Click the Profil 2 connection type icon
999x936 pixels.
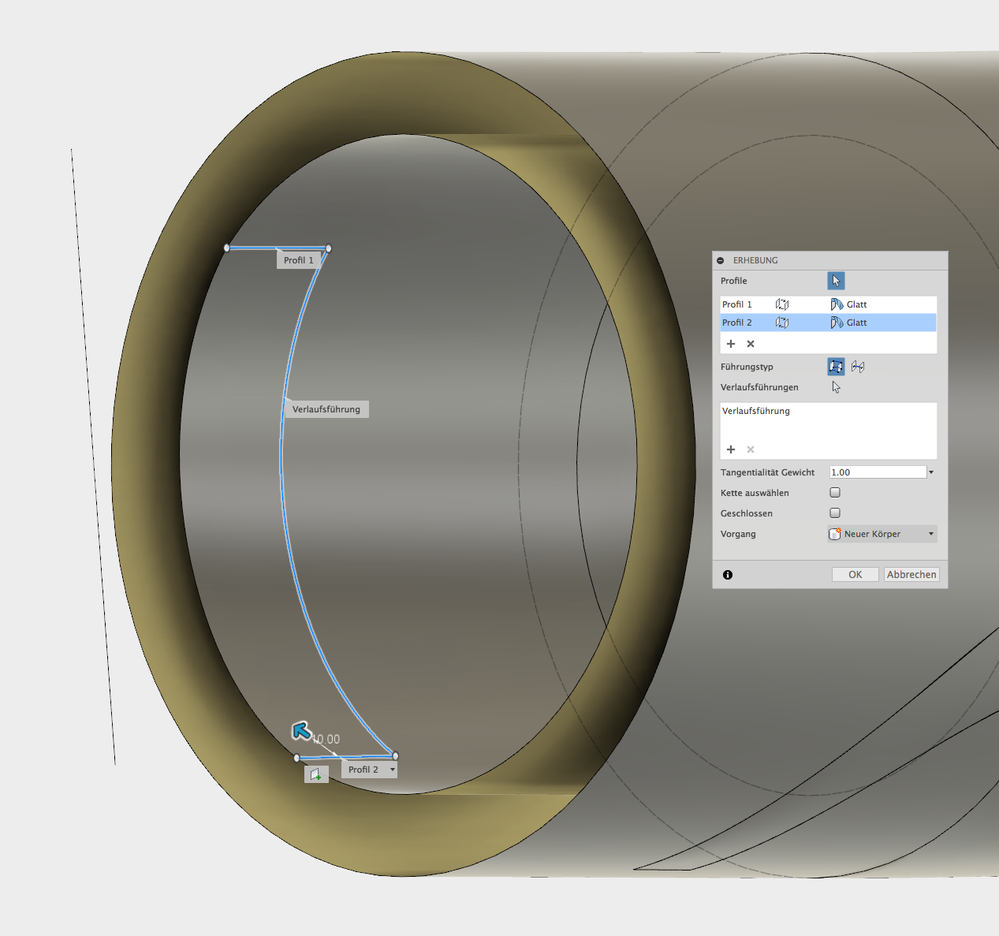(782, 322)
